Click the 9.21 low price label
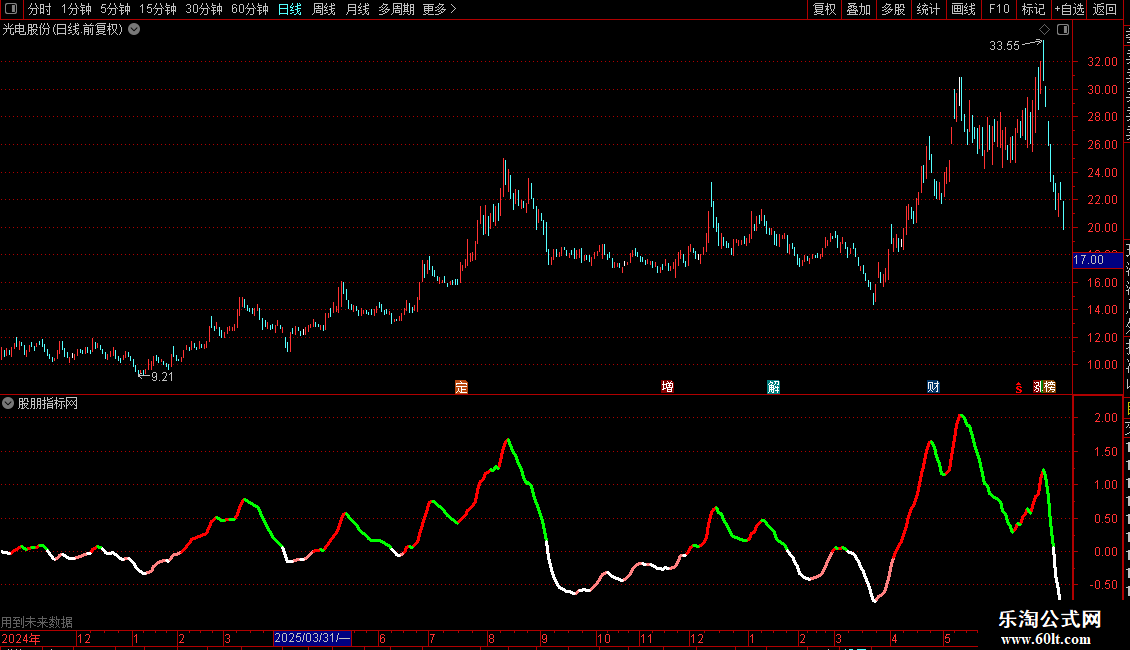Image resolution: width=1130 pixels, height=650 pixels. pos(162,376)
